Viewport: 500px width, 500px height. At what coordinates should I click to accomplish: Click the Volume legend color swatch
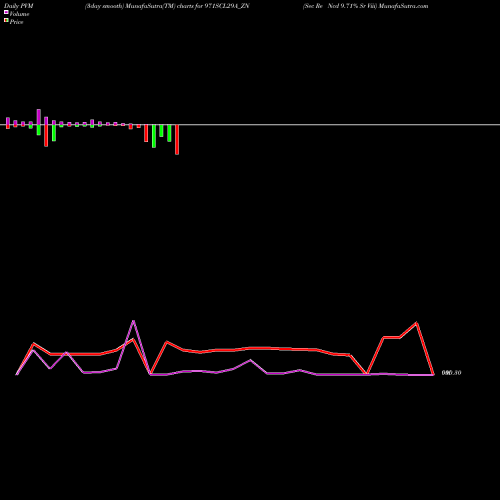click(x=6, y=12)
